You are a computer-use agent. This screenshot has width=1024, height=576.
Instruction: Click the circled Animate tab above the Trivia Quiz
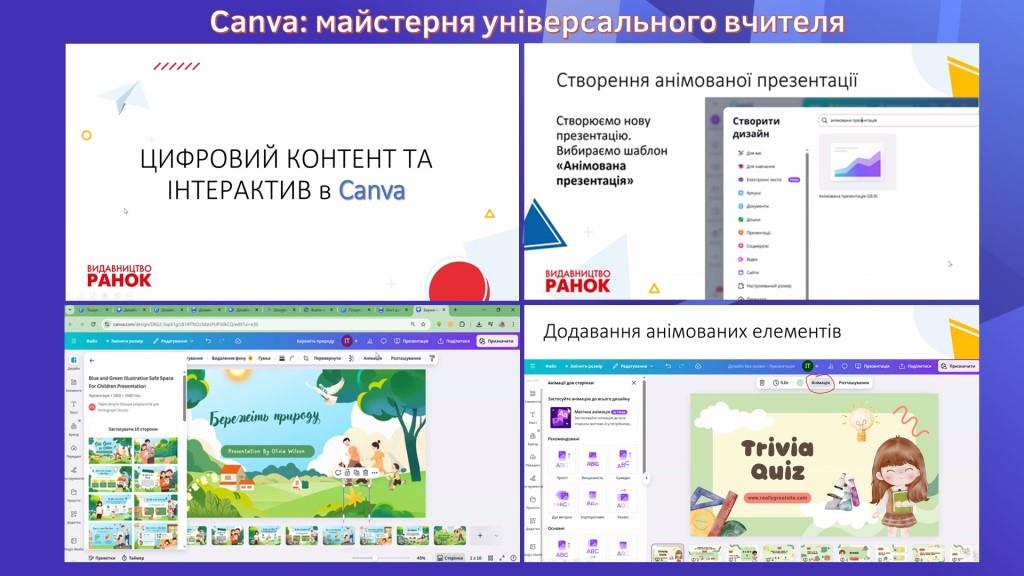coord(820,382)
